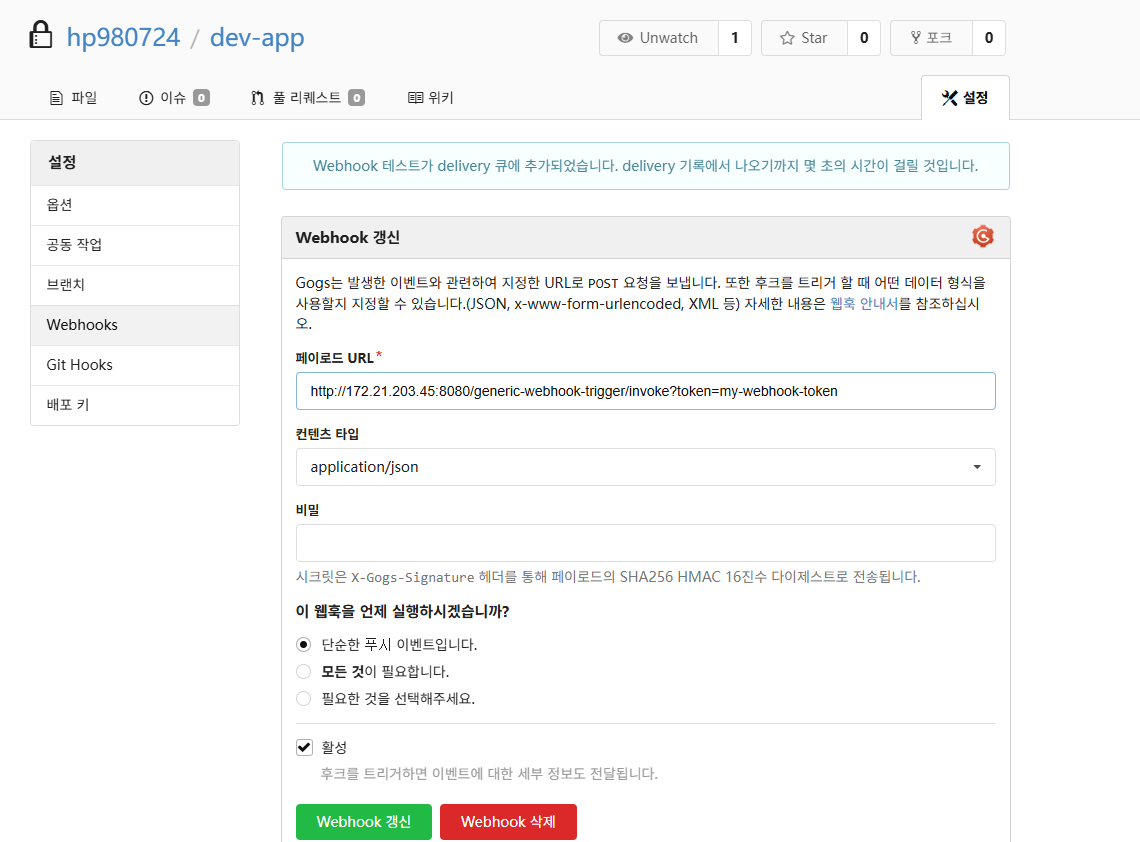The height and width of the screenshot is (842, 1140).
Task: Click the green Webhook 갱신 button
Action: pyautogui.click(x=364, y=822)
